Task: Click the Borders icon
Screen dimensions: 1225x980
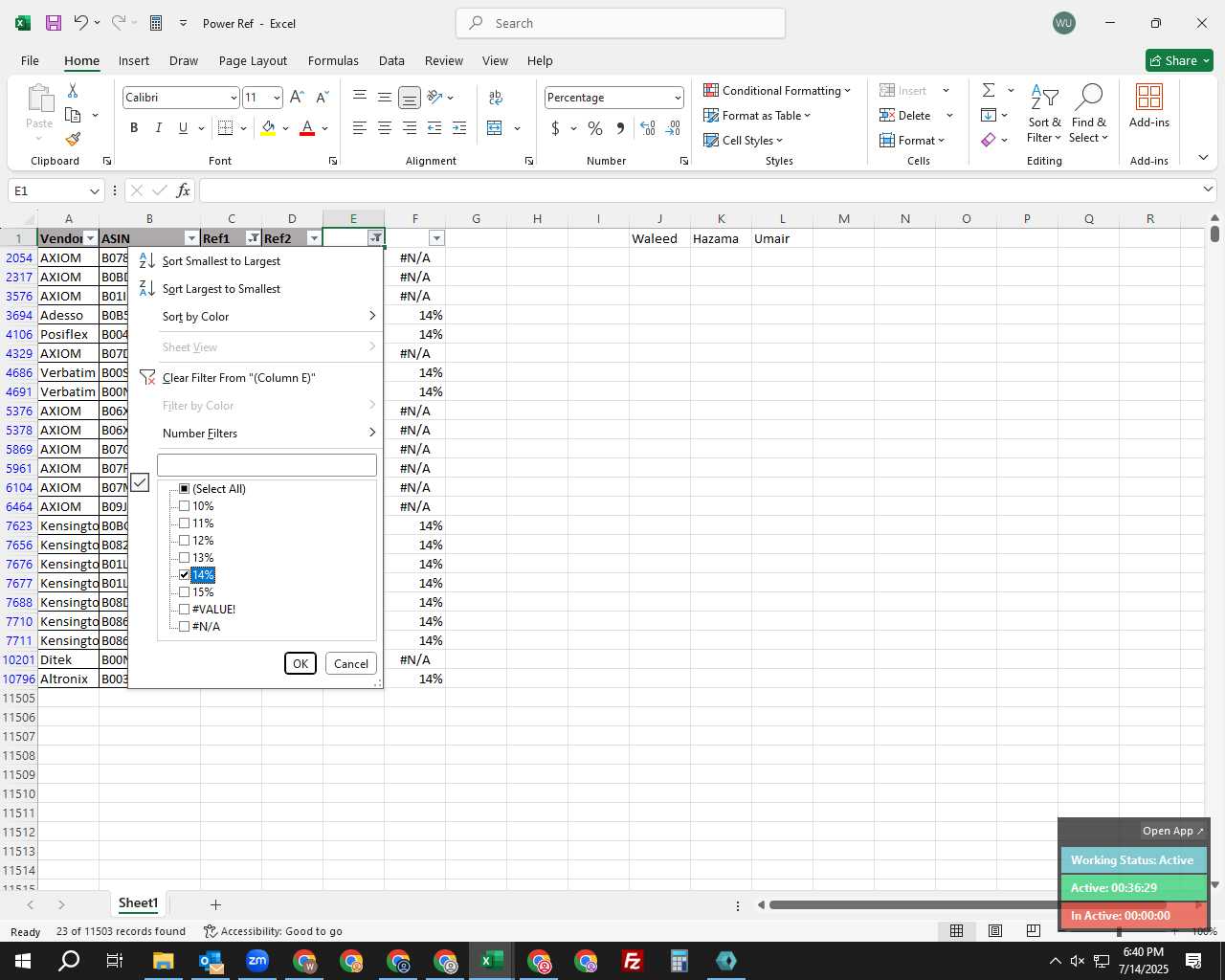Action: tap(226, 127)
